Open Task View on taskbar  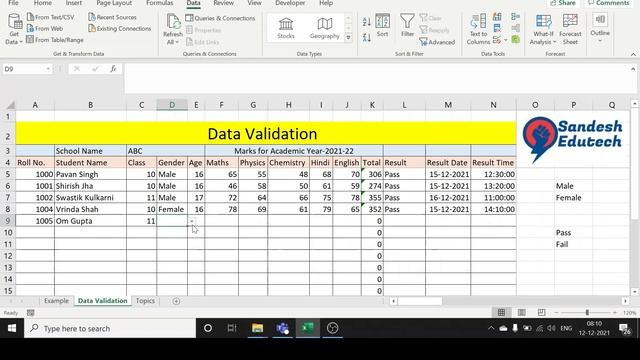coord(232,328)
